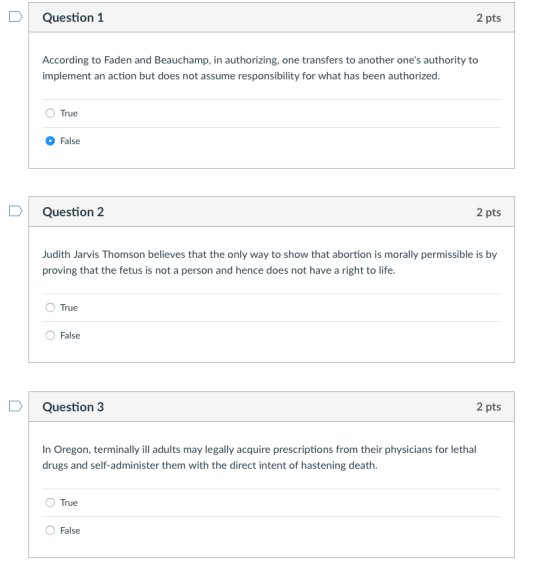This screenshot has height=566, width=560.
Task: Flag Question 1 with the bookmark icon
Action: click(x=16, y=17)
